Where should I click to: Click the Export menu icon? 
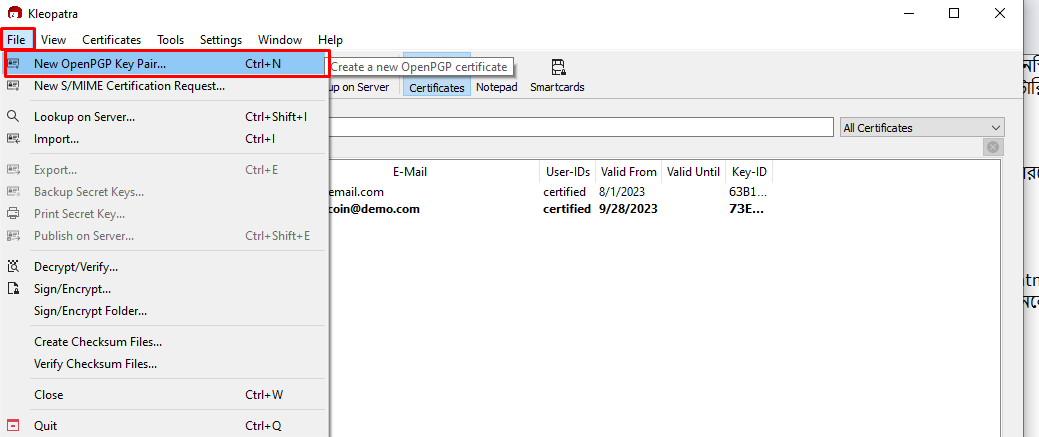(13, 170)
